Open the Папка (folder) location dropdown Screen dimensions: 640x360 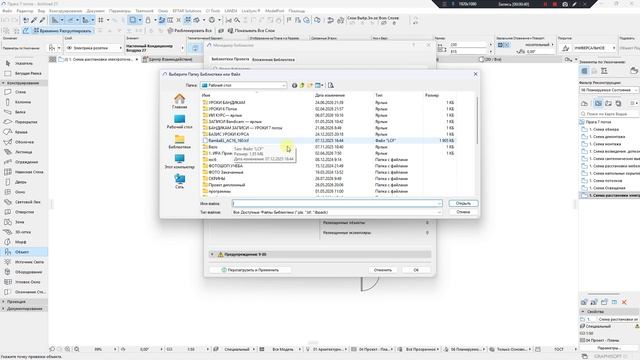(243, 85)
